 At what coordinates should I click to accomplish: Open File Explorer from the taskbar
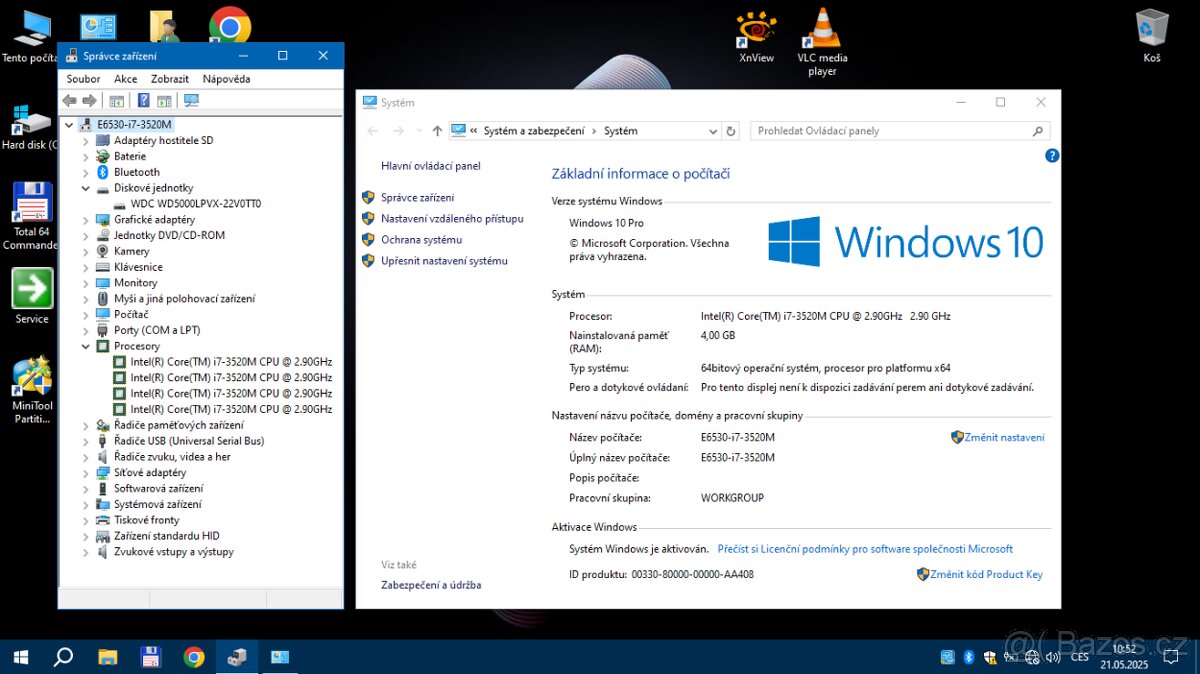tap(107, 657)
